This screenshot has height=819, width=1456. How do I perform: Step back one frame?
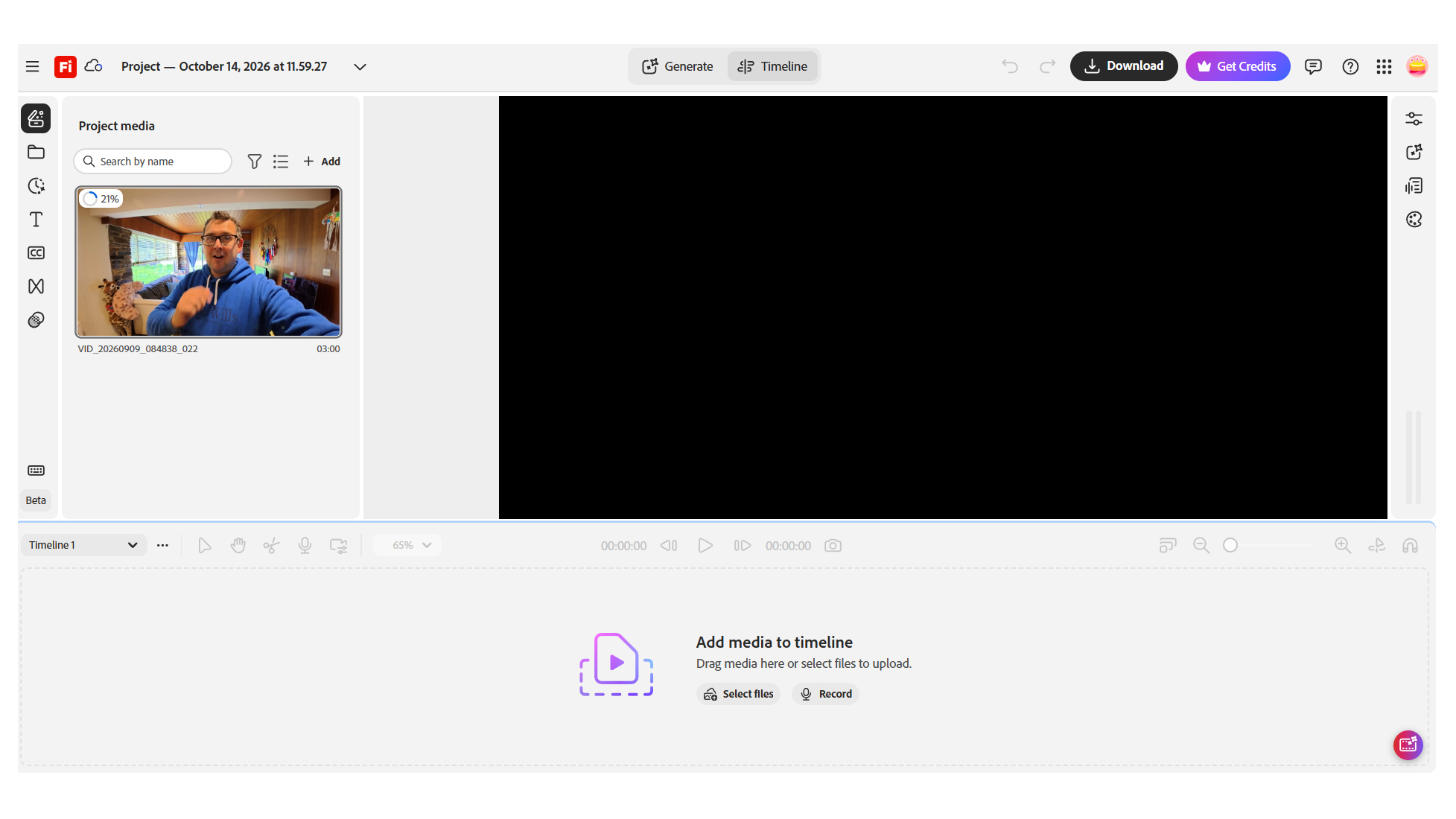point(669,546)
